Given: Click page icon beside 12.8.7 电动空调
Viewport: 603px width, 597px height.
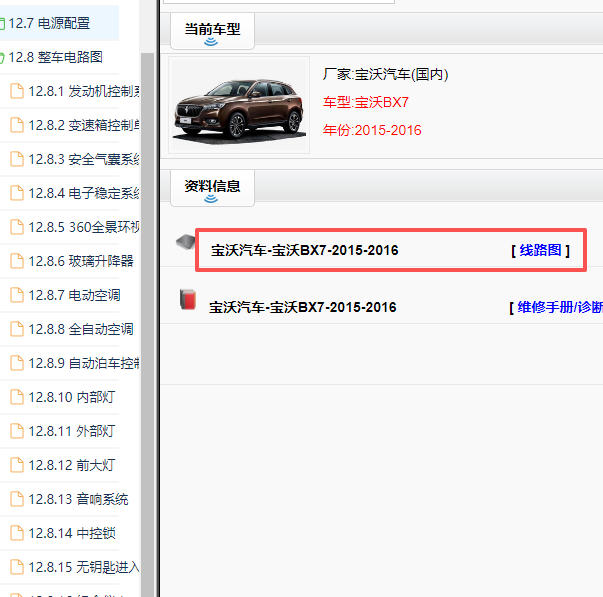Looking at the screenshot, I should click(17, 295).
